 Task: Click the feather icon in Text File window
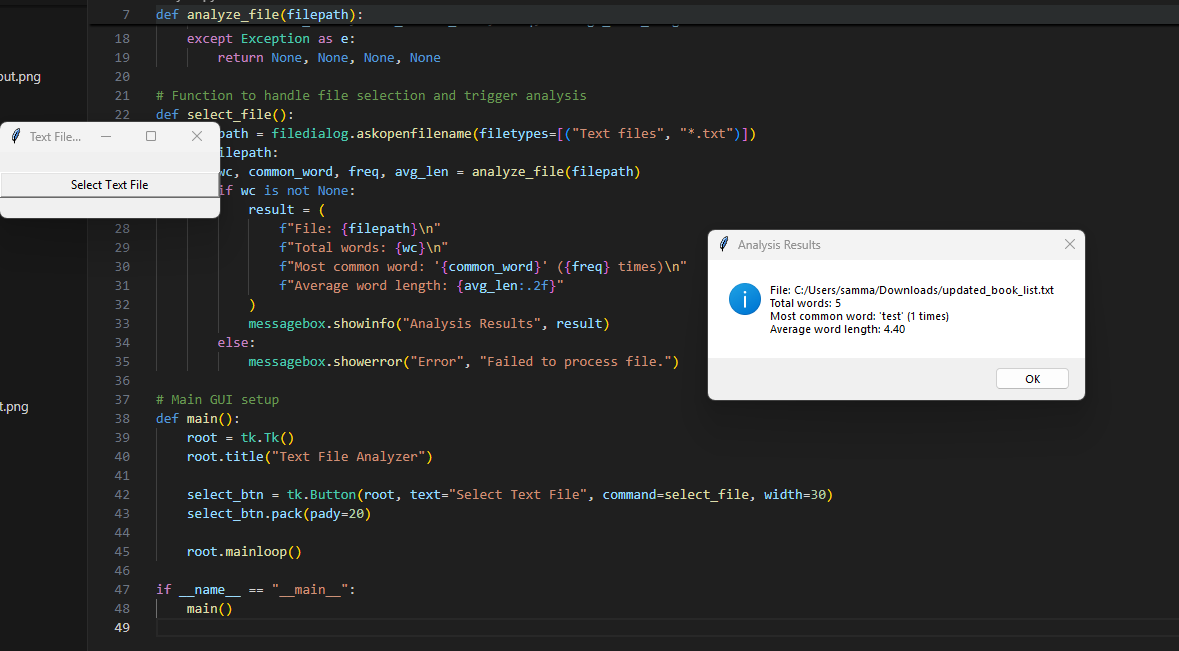(16, 136)
